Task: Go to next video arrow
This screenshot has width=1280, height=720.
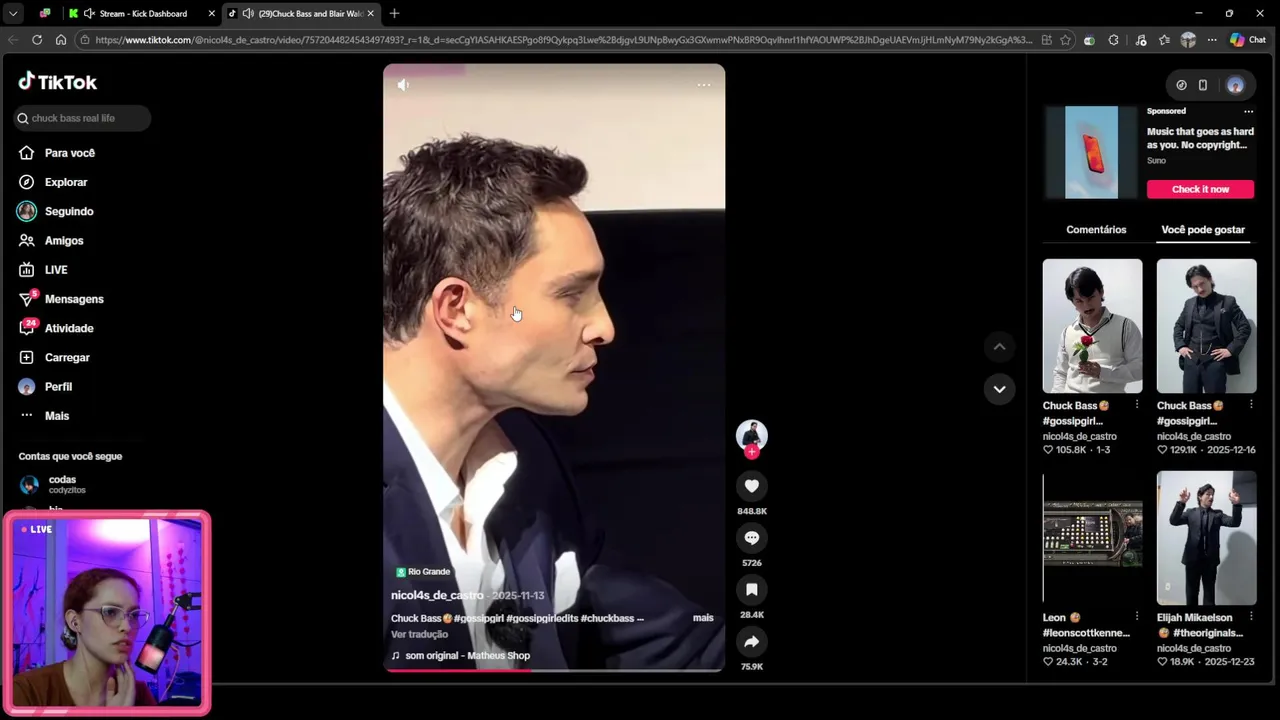Action: coord(999,389)
